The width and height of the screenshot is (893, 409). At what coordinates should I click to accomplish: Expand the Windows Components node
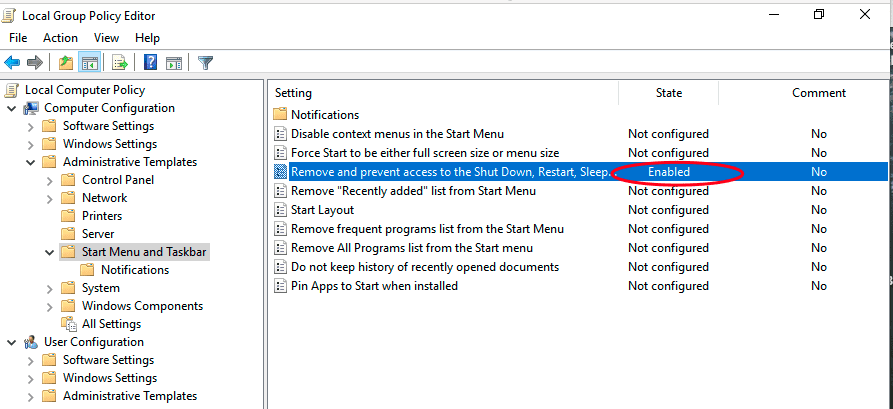click(50, 307)
